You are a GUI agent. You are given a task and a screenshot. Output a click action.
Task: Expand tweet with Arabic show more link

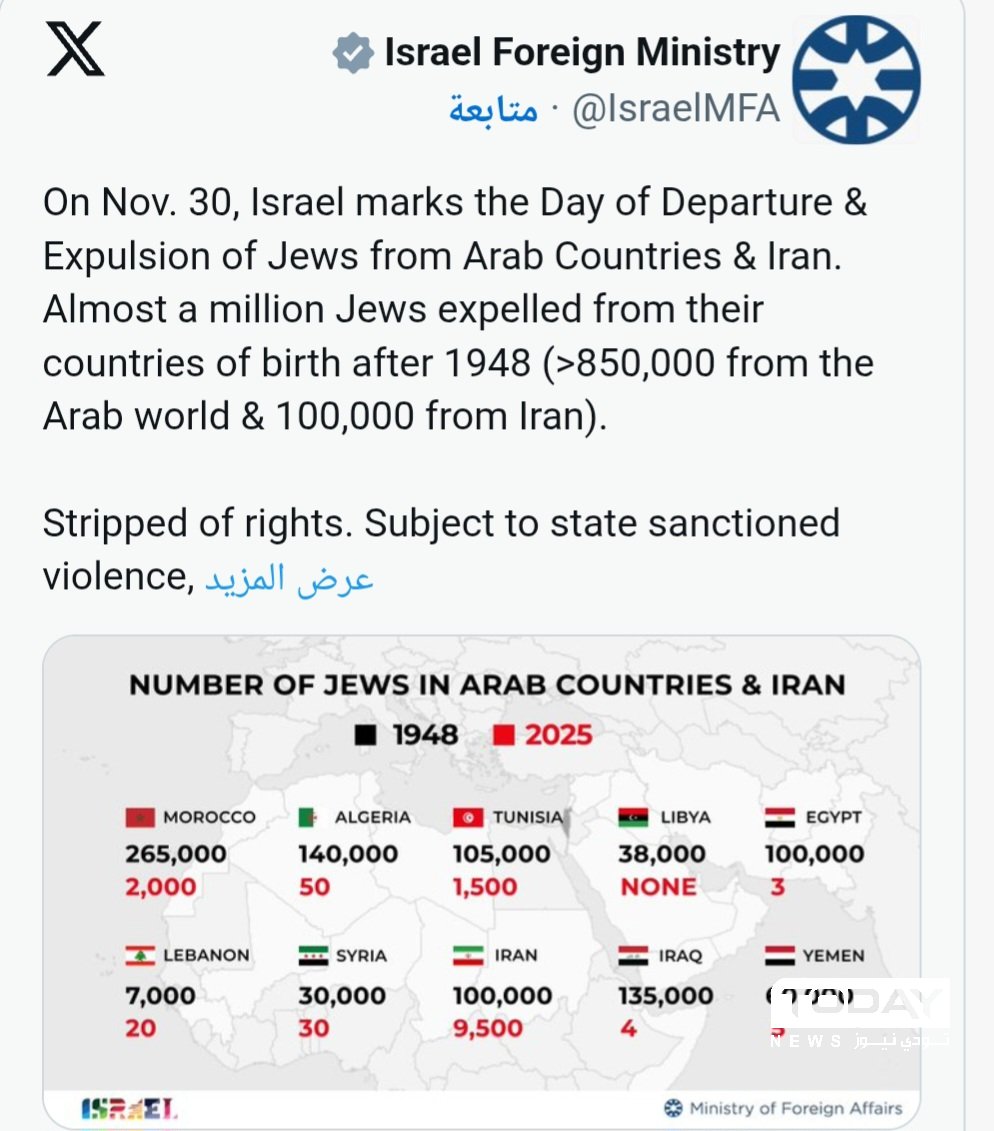[x=289, y=578]
